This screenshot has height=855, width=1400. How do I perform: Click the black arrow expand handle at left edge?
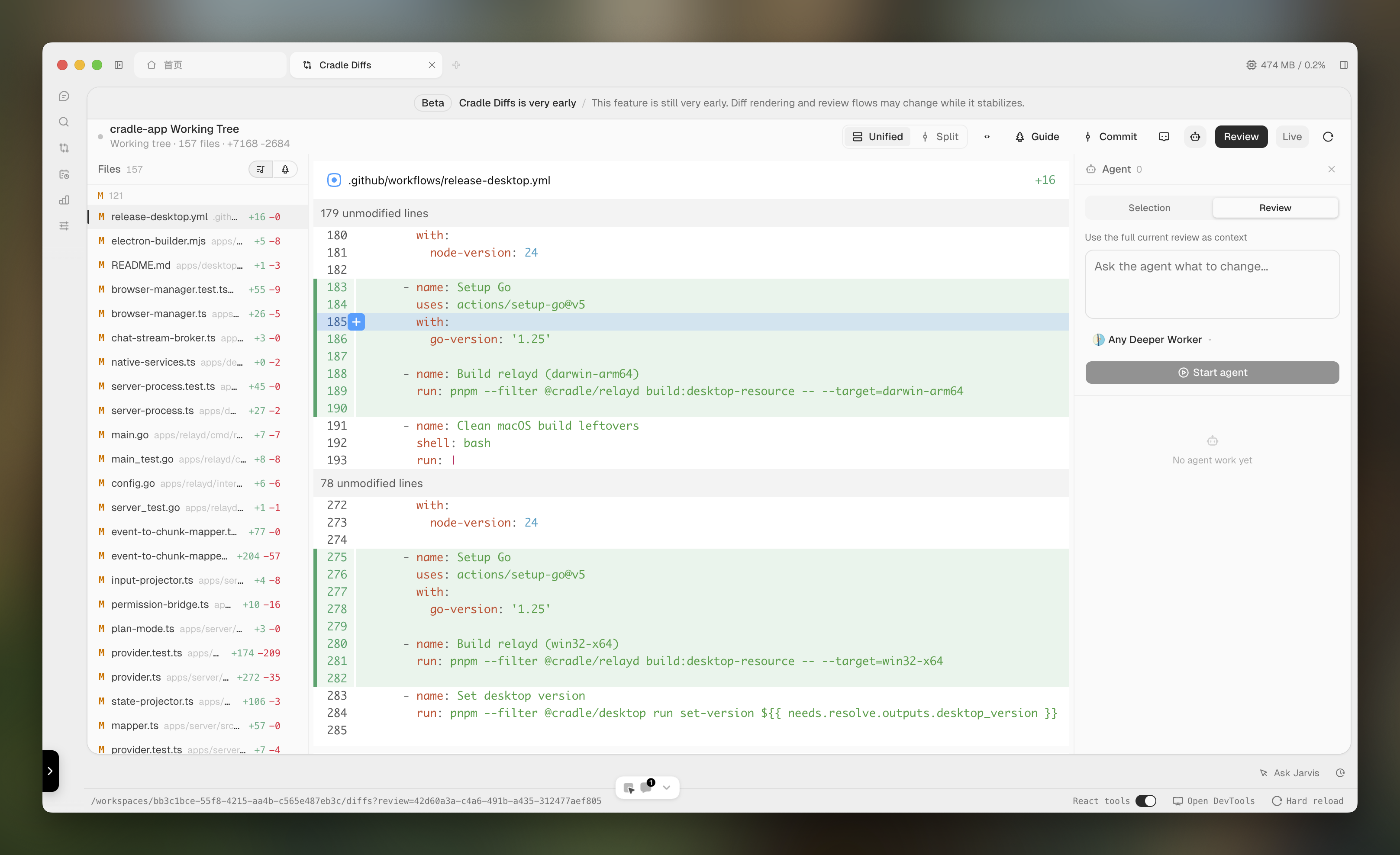coord(51,770)
